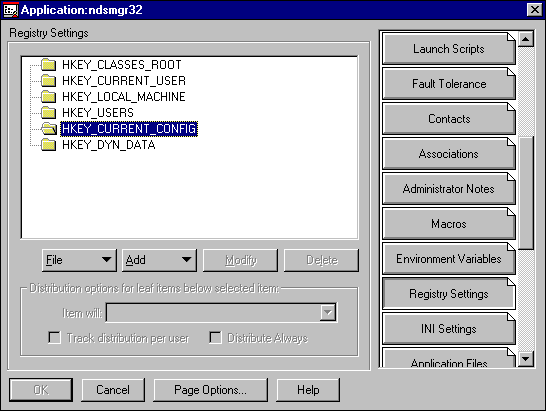The image size is (546, 411).
Task: Switch to the Launch Scripts page tab
Action: 448,49
